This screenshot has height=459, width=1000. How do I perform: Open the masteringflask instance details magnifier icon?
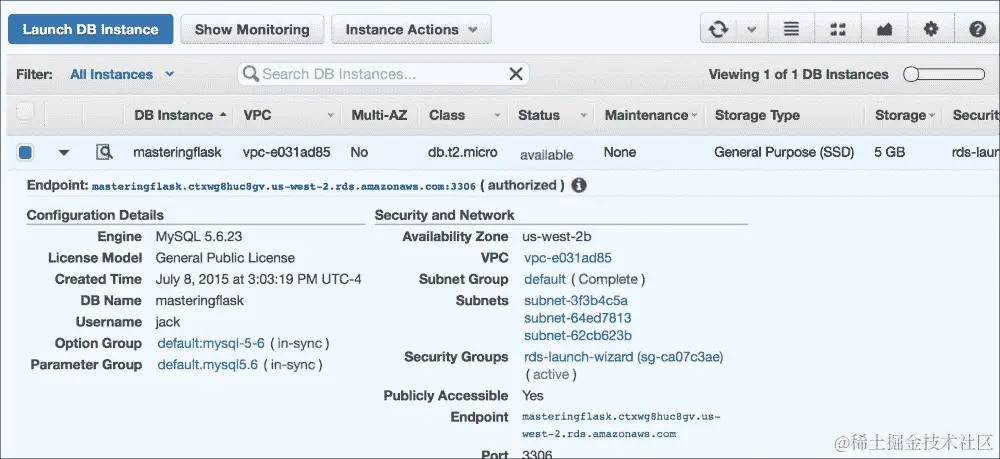[104, 153]
